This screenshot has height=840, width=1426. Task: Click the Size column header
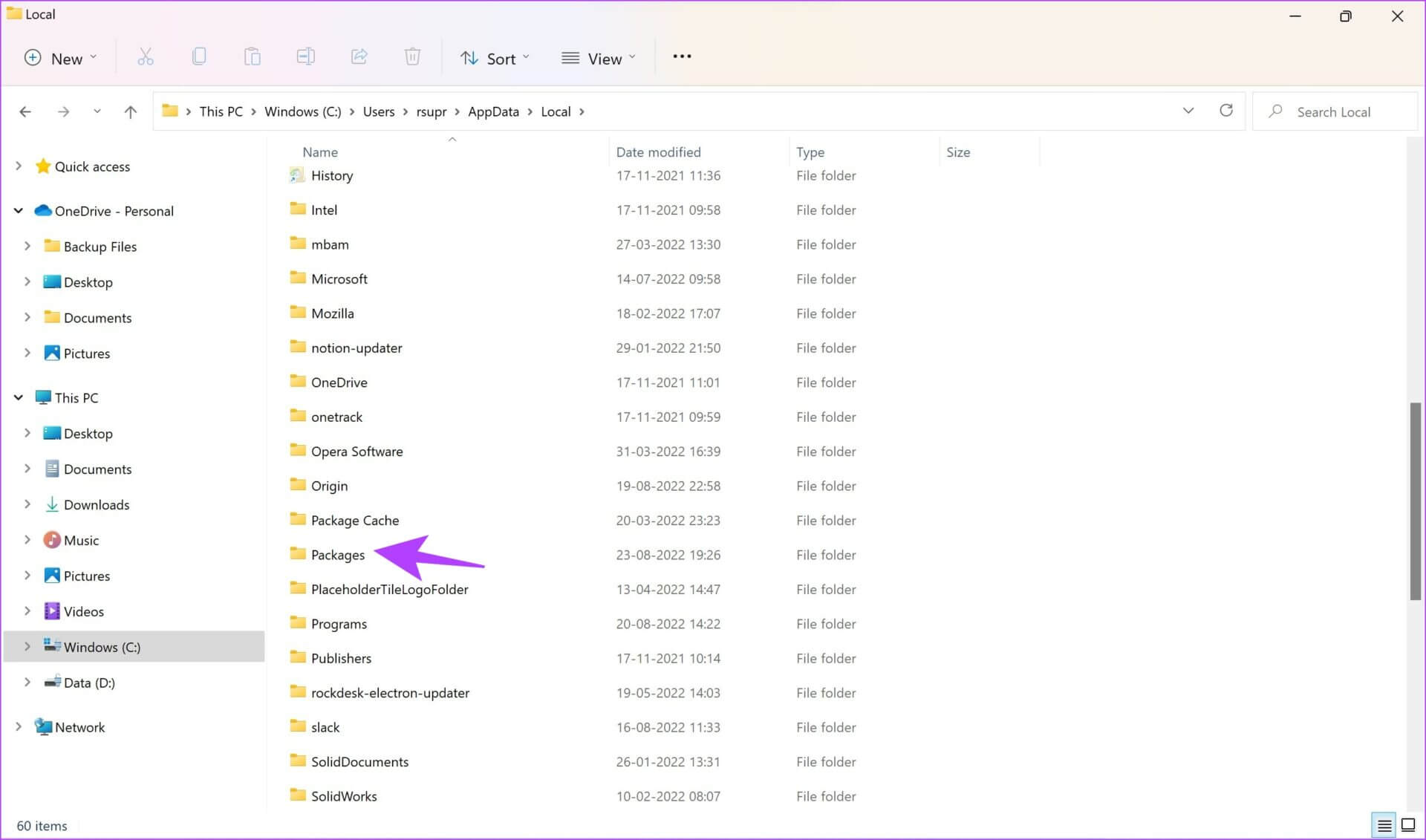[958, 152]
